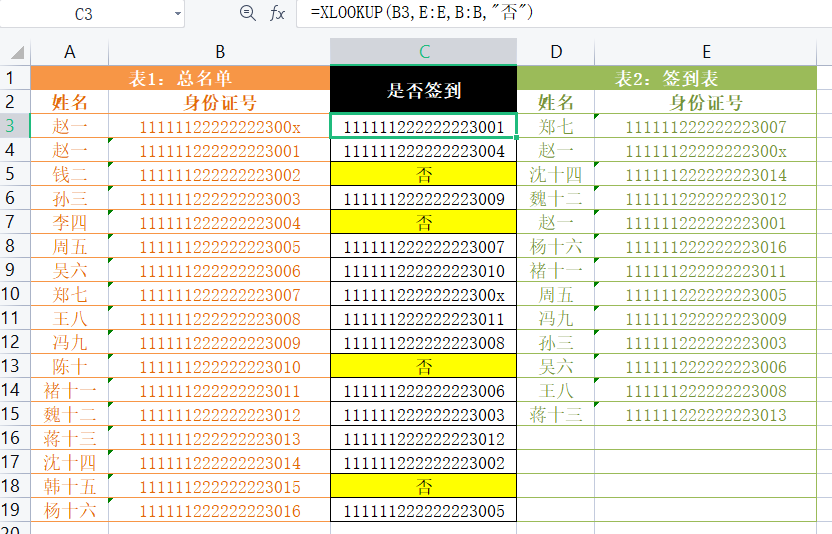Select cell A11 containing 王八

coord(70,318)
